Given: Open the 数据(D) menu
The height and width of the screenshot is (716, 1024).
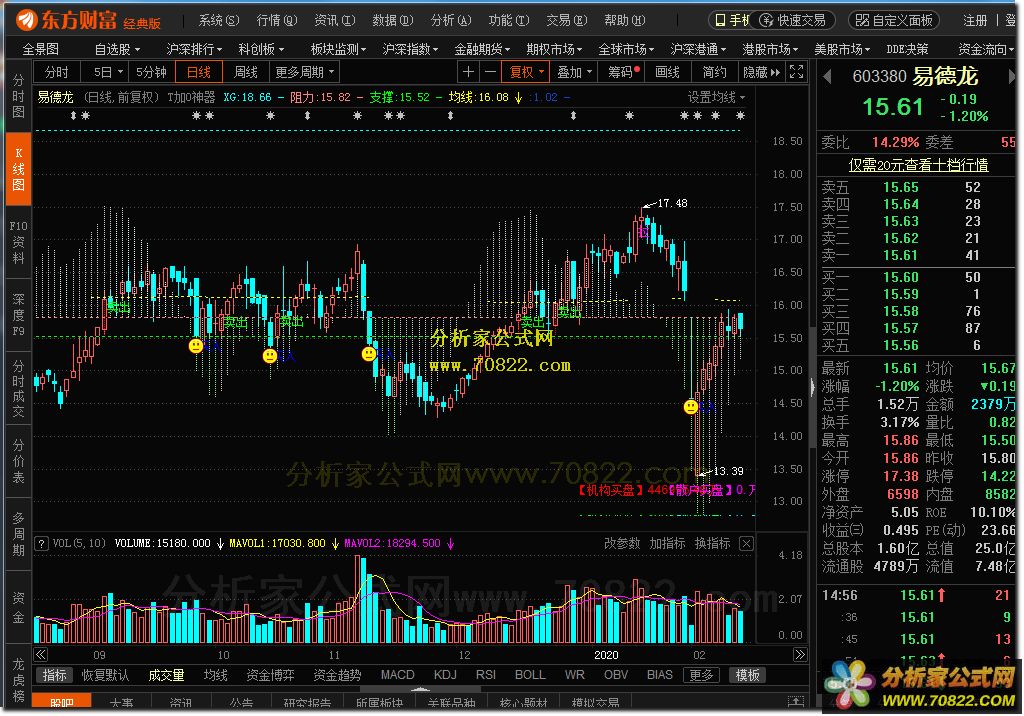Looking at the screenshot, I should point(392,20).
